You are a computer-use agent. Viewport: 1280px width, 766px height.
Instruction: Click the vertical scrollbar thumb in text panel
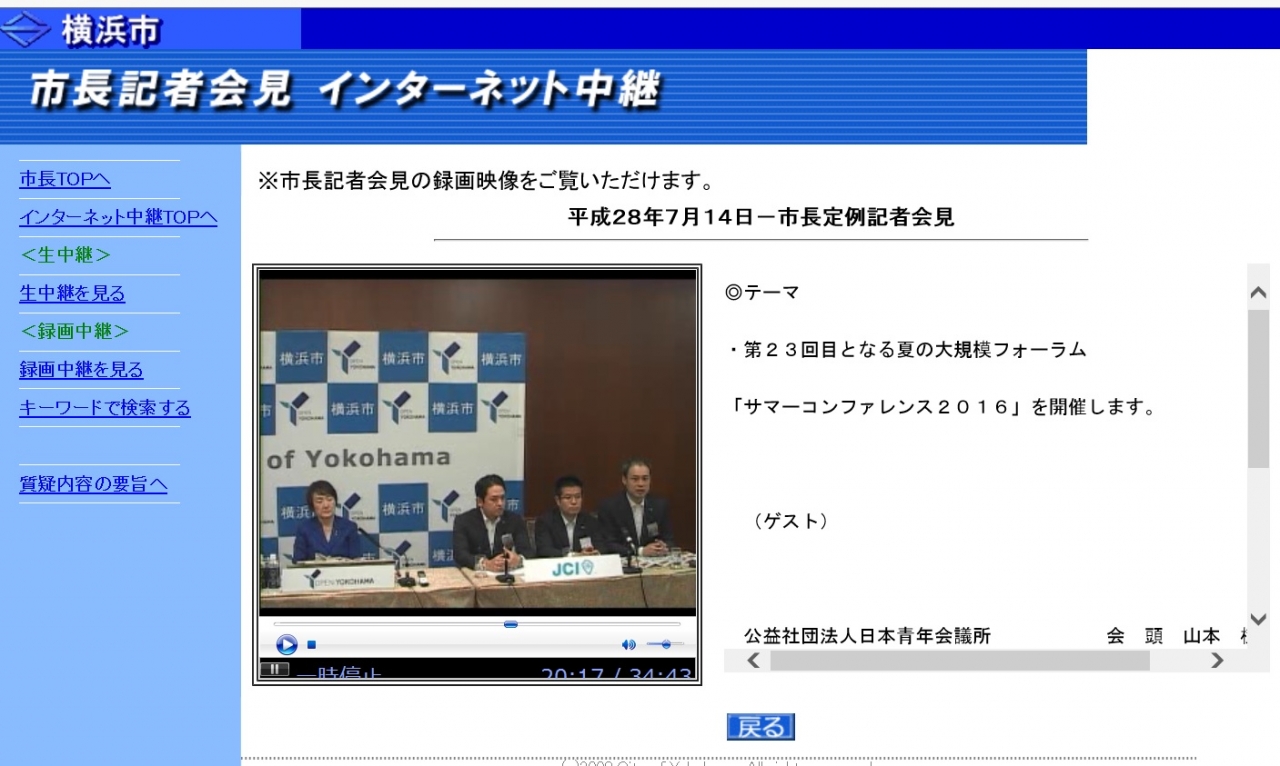tap(1258, 388)
